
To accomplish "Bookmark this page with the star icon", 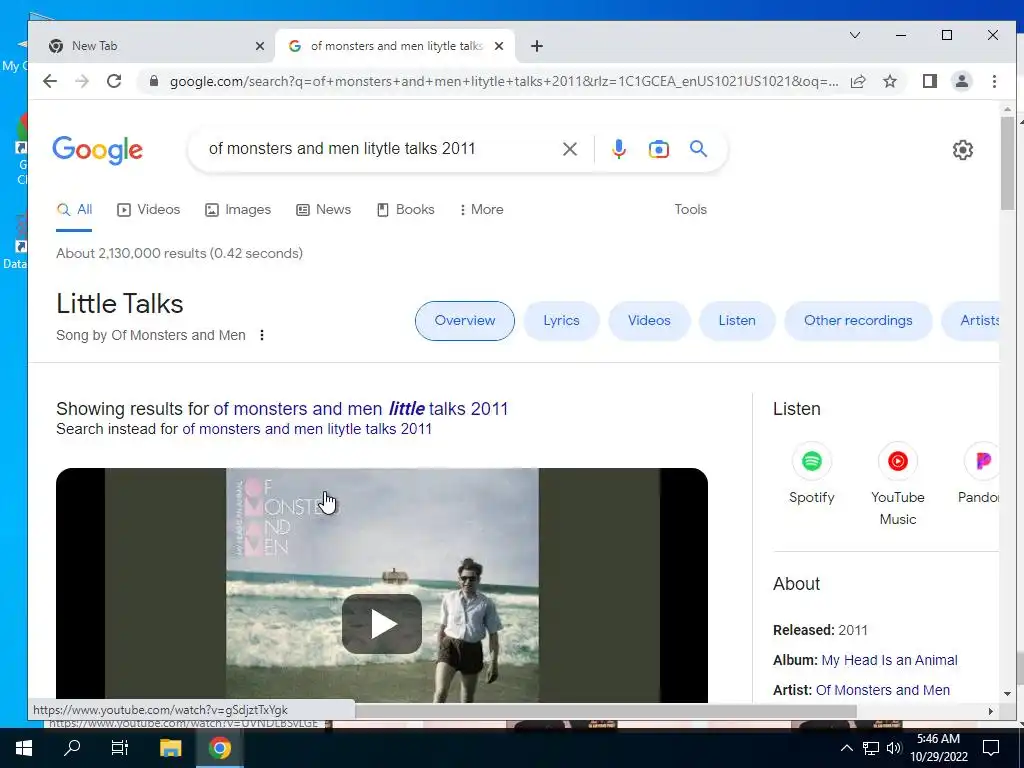I will click(x=889, y=81).
